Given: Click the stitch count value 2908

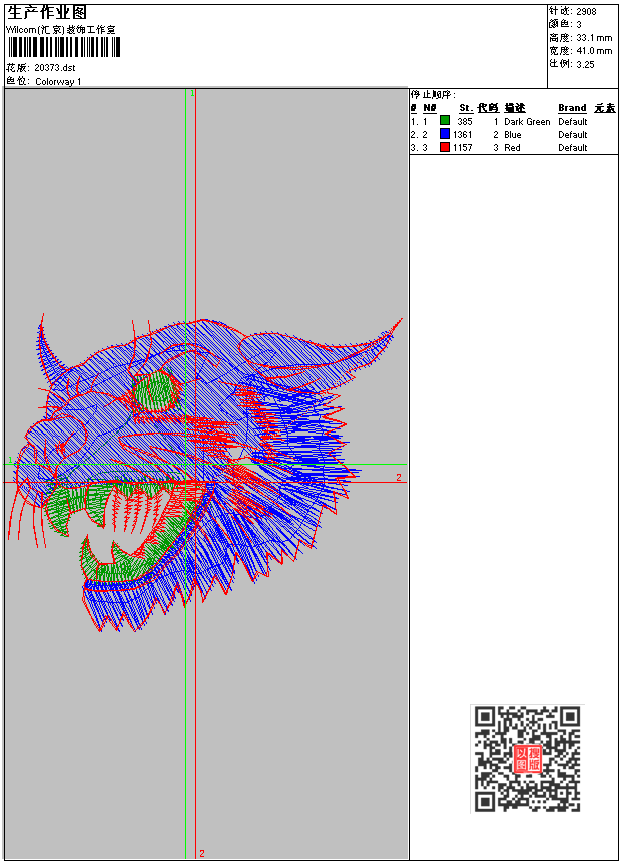Looking at the screenshot, I should 586,11.
